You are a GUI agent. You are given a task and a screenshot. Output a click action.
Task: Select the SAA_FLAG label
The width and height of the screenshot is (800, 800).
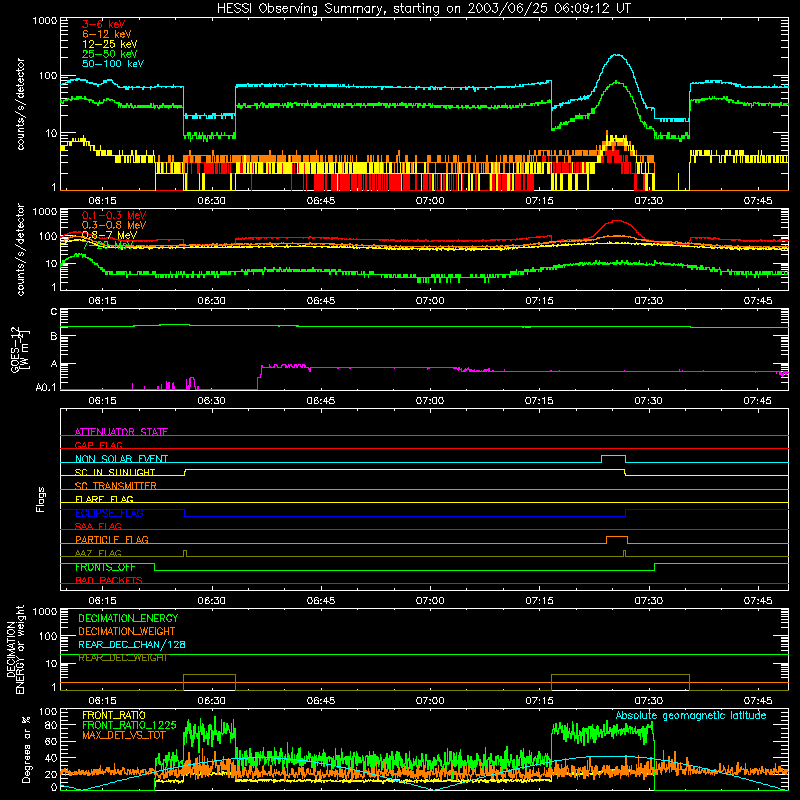(x=98, y=526)
